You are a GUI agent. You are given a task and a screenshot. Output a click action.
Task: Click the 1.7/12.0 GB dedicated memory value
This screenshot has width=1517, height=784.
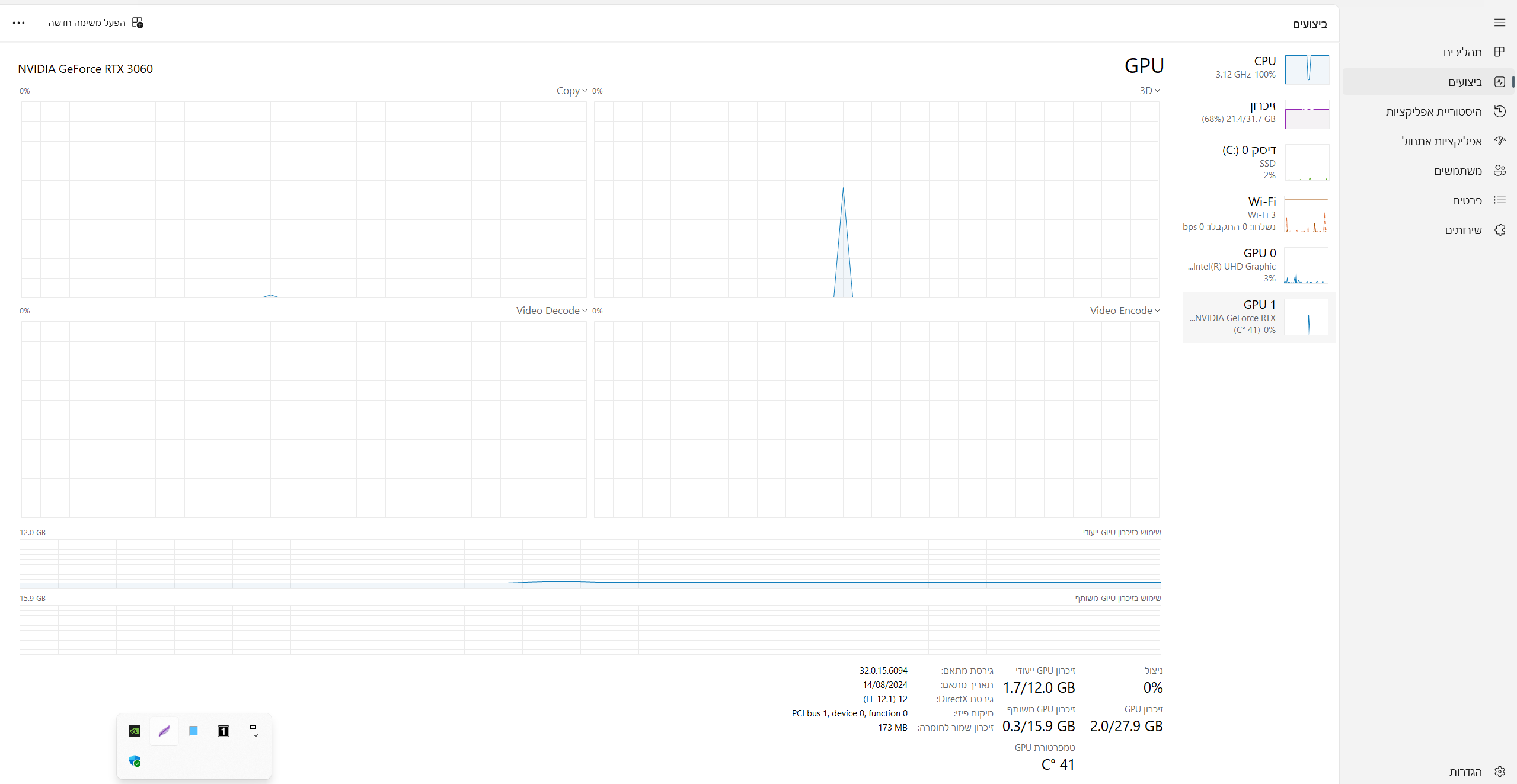[1039, 688]
